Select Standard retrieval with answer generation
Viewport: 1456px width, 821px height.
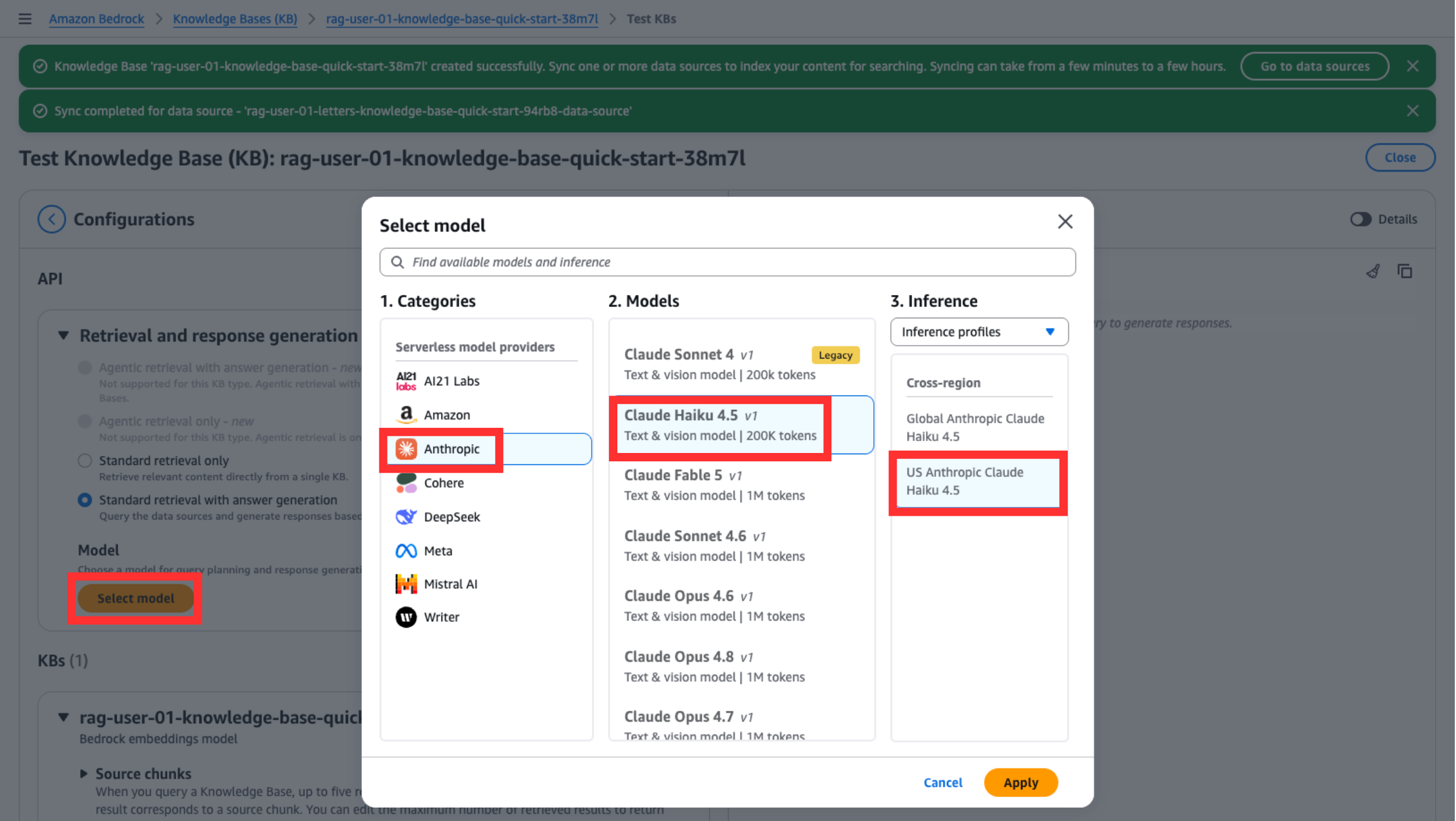pyautogui.click(x=85, y=500)
